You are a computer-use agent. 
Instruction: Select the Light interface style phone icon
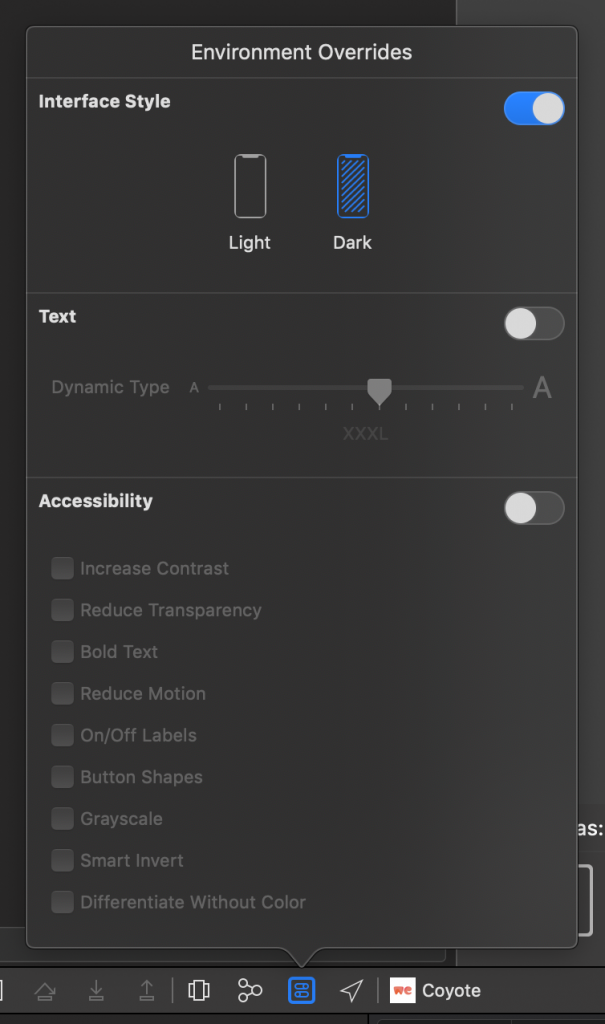(250, 186)
